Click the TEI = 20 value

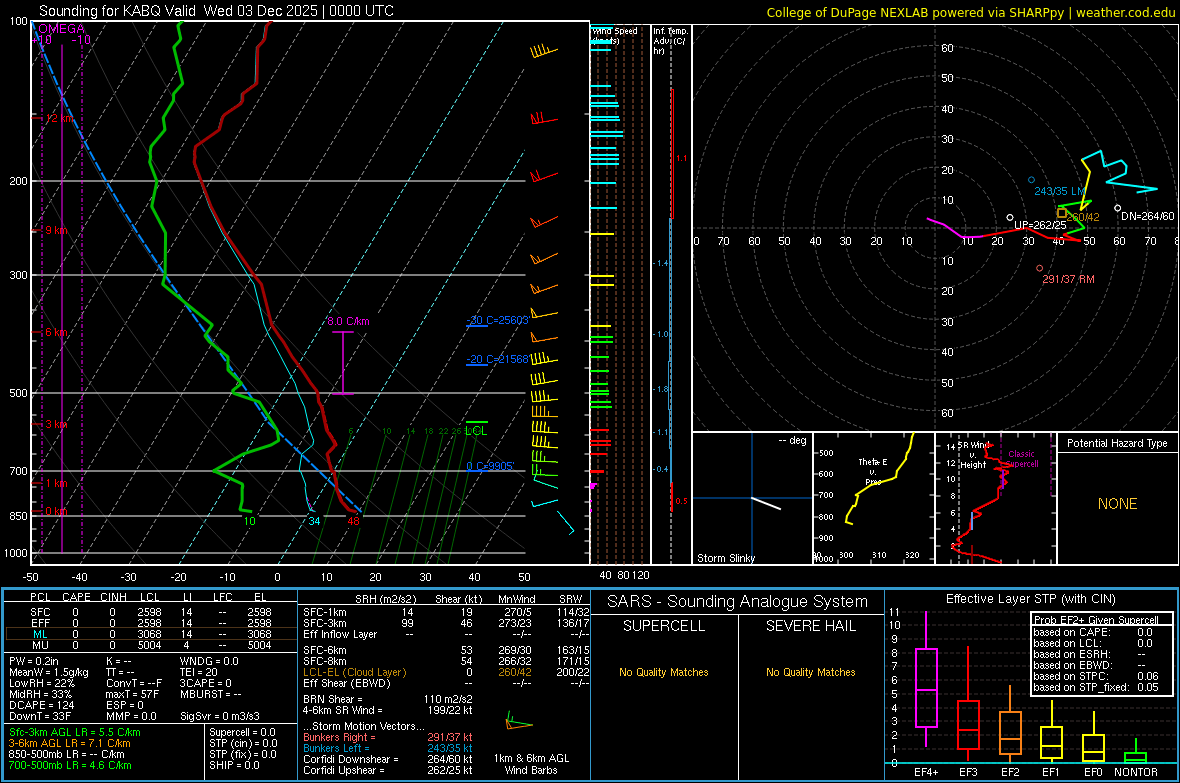click(199, 672)
